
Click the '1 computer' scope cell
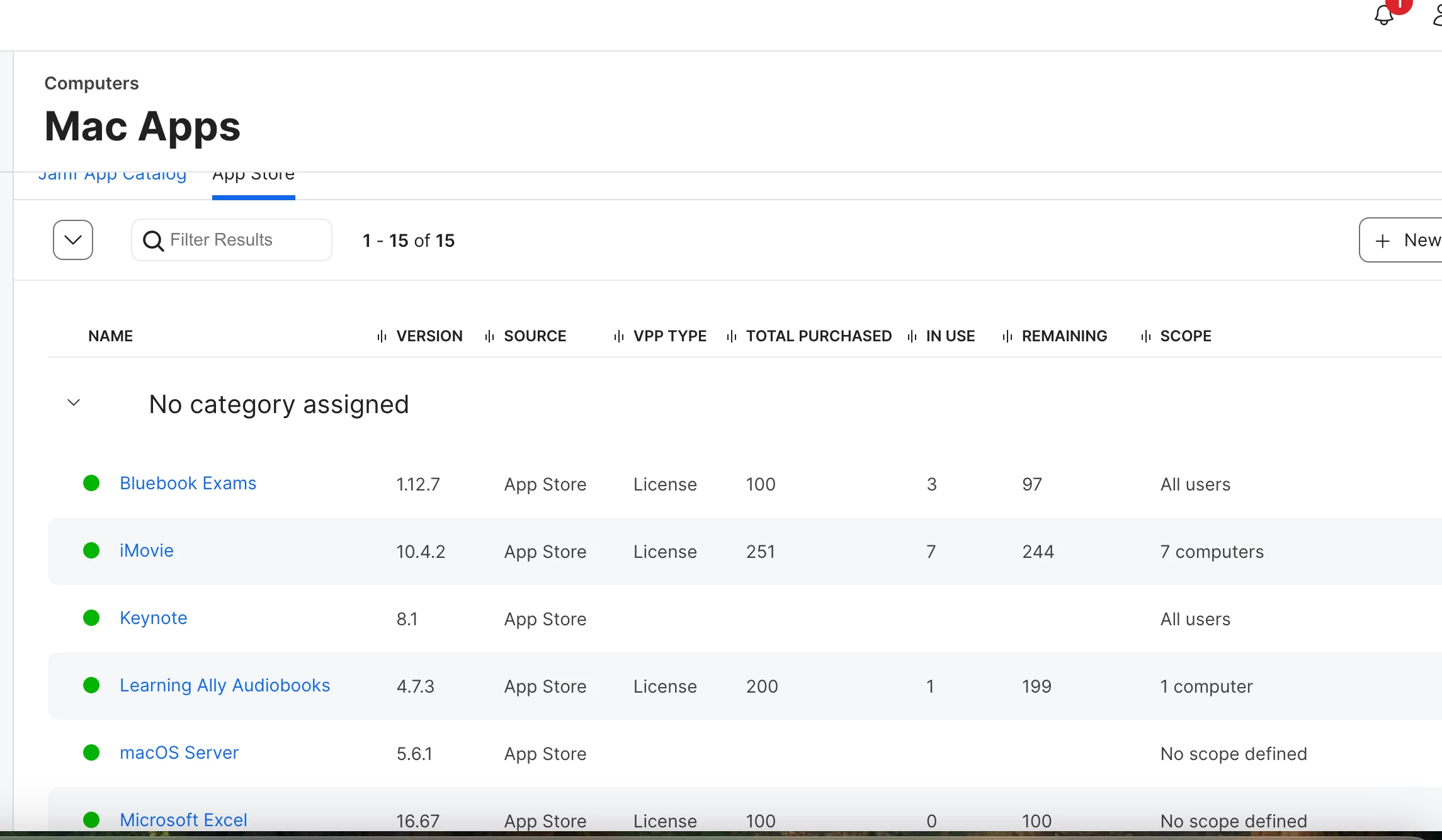click(x=1206, y=686)
